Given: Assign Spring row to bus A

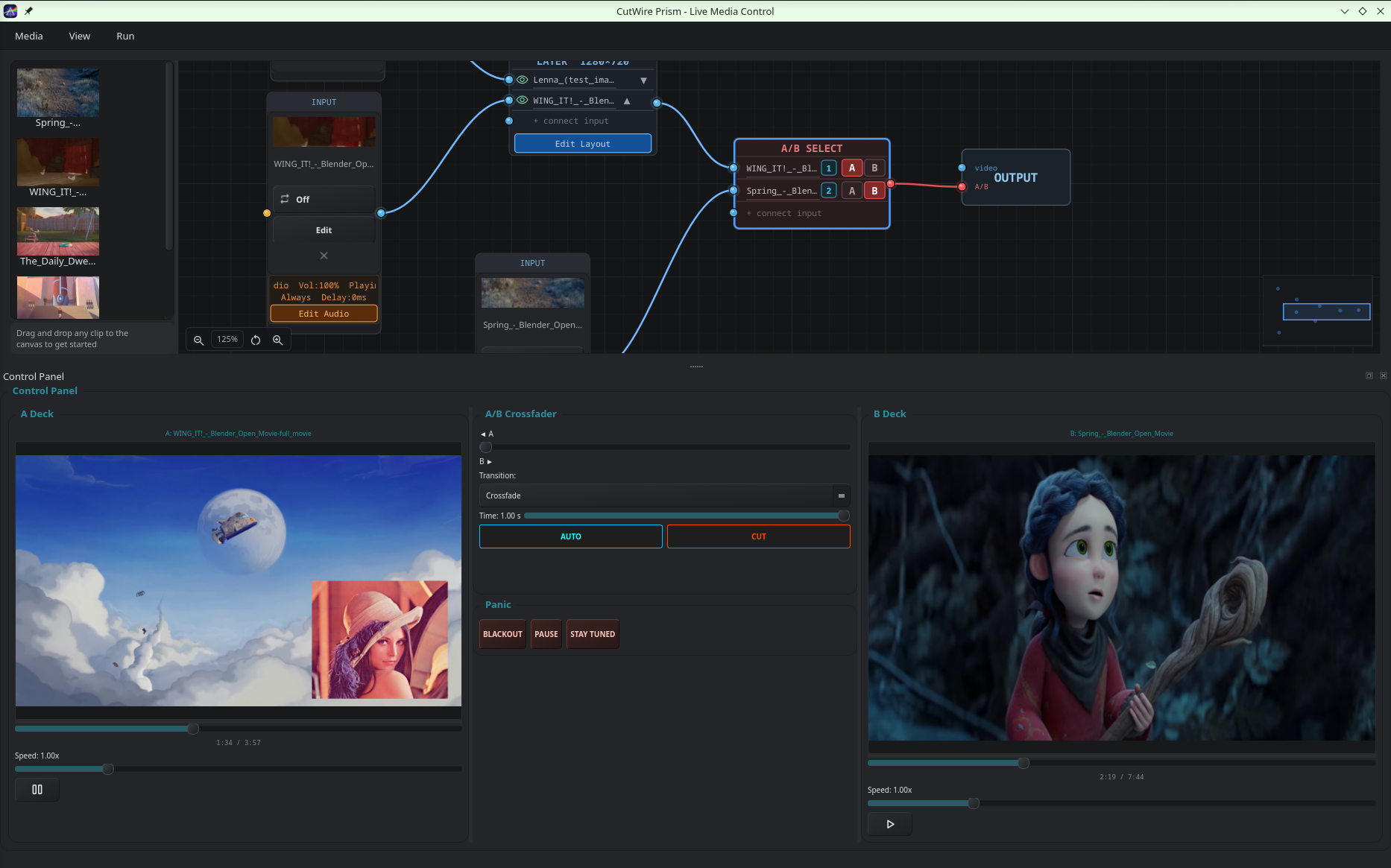Looking at the screenshot, I should 852,191.
